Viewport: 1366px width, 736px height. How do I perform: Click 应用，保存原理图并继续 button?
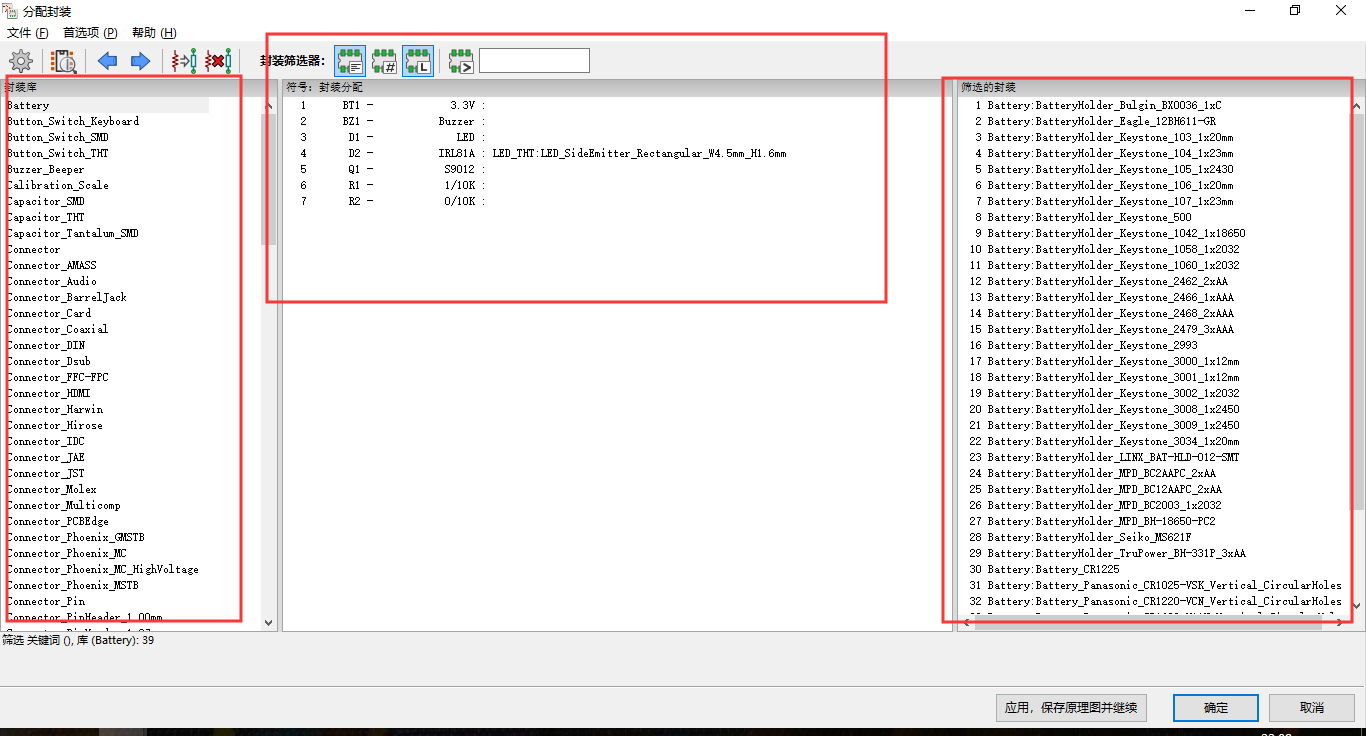(1071, 707)
